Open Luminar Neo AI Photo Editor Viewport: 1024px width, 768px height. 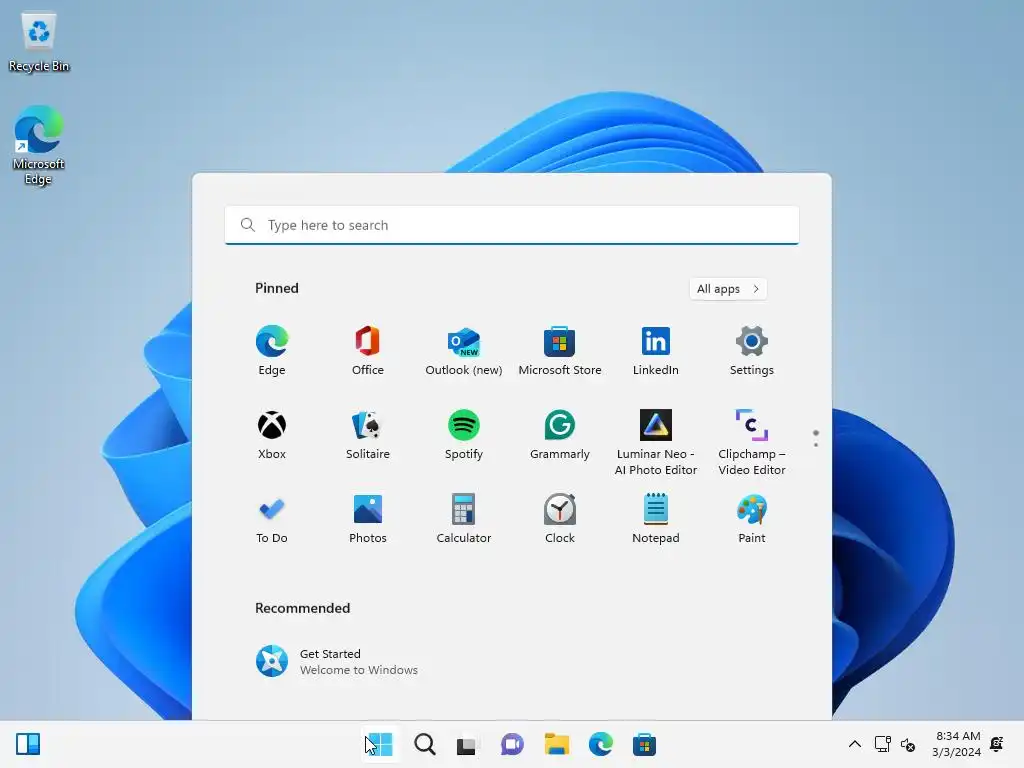tap(656, 442)
